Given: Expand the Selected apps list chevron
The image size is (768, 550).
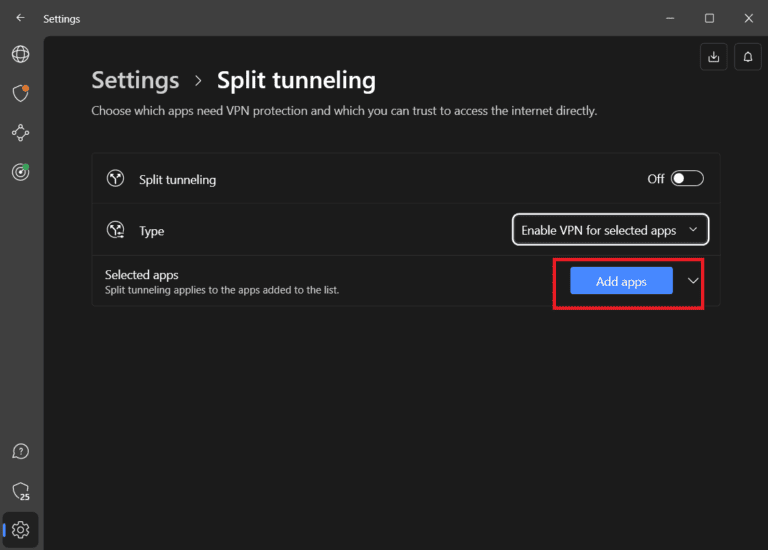Looking at the screenshot, I should click(694, 281).
